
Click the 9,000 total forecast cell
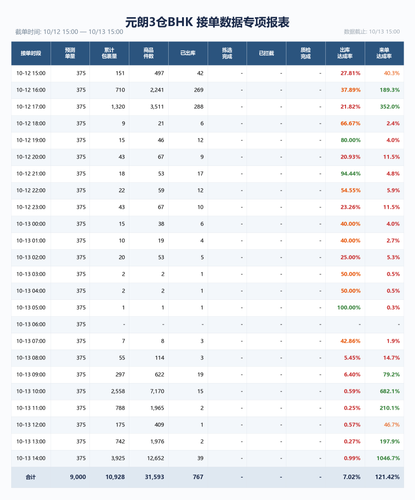[x=78, y=477]
